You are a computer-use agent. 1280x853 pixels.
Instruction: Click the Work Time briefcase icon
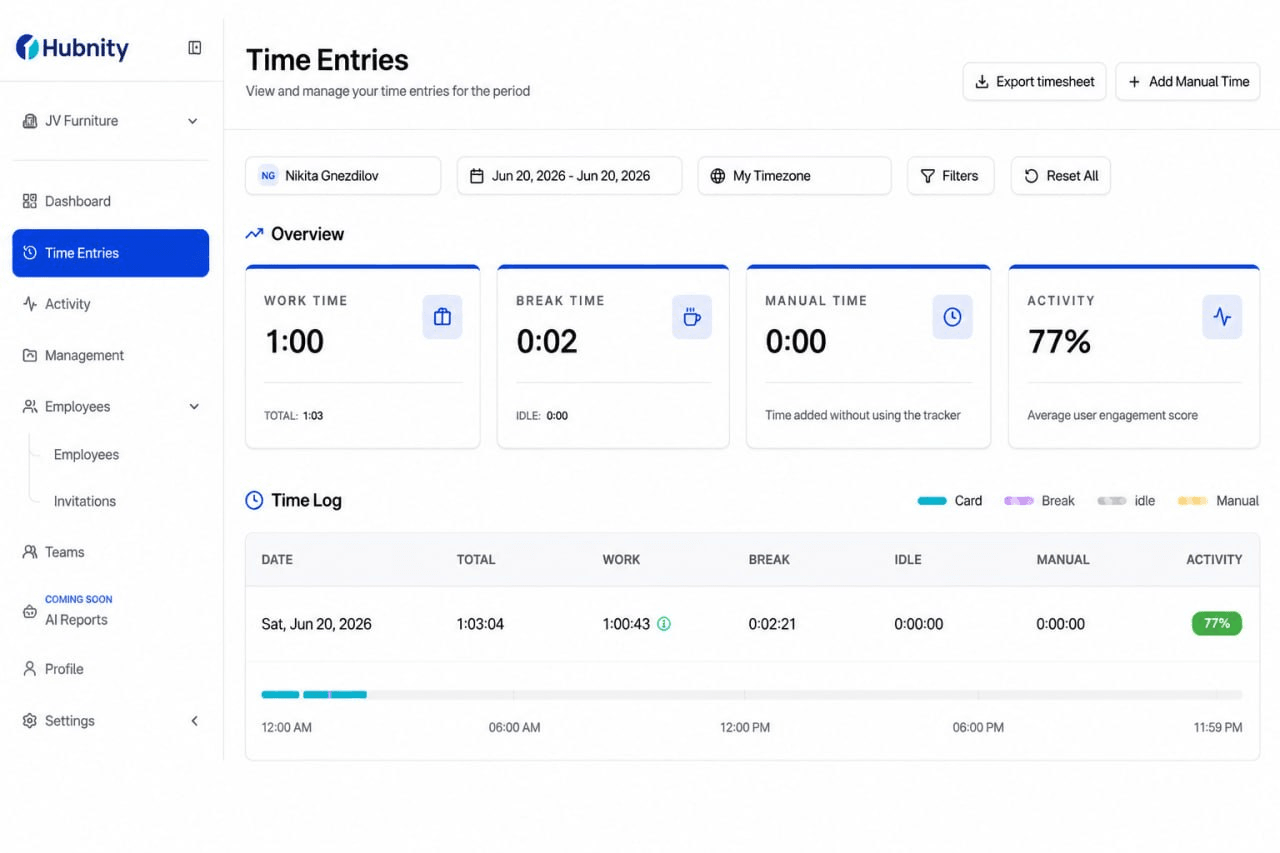(442, 317)
